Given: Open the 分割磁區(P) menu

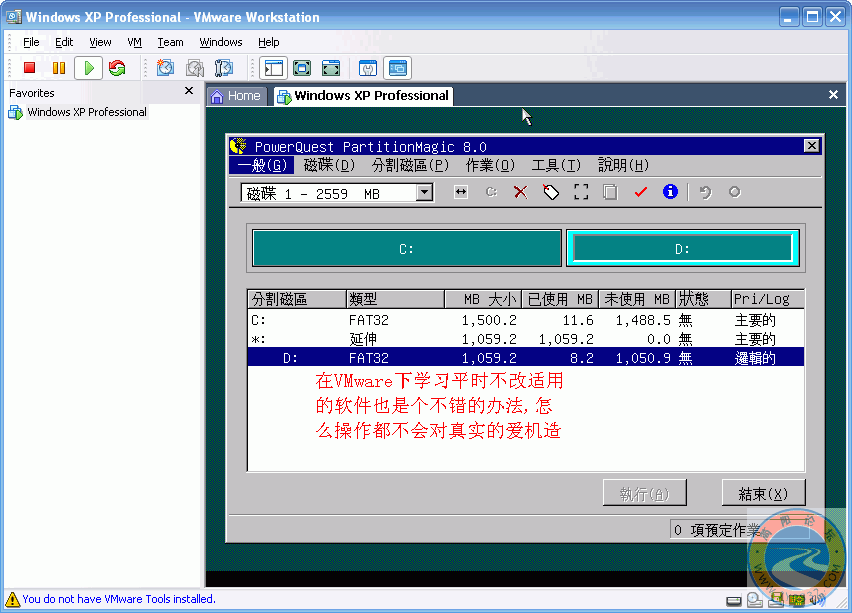Looking at the screenshot, I should tap(410, 165).
